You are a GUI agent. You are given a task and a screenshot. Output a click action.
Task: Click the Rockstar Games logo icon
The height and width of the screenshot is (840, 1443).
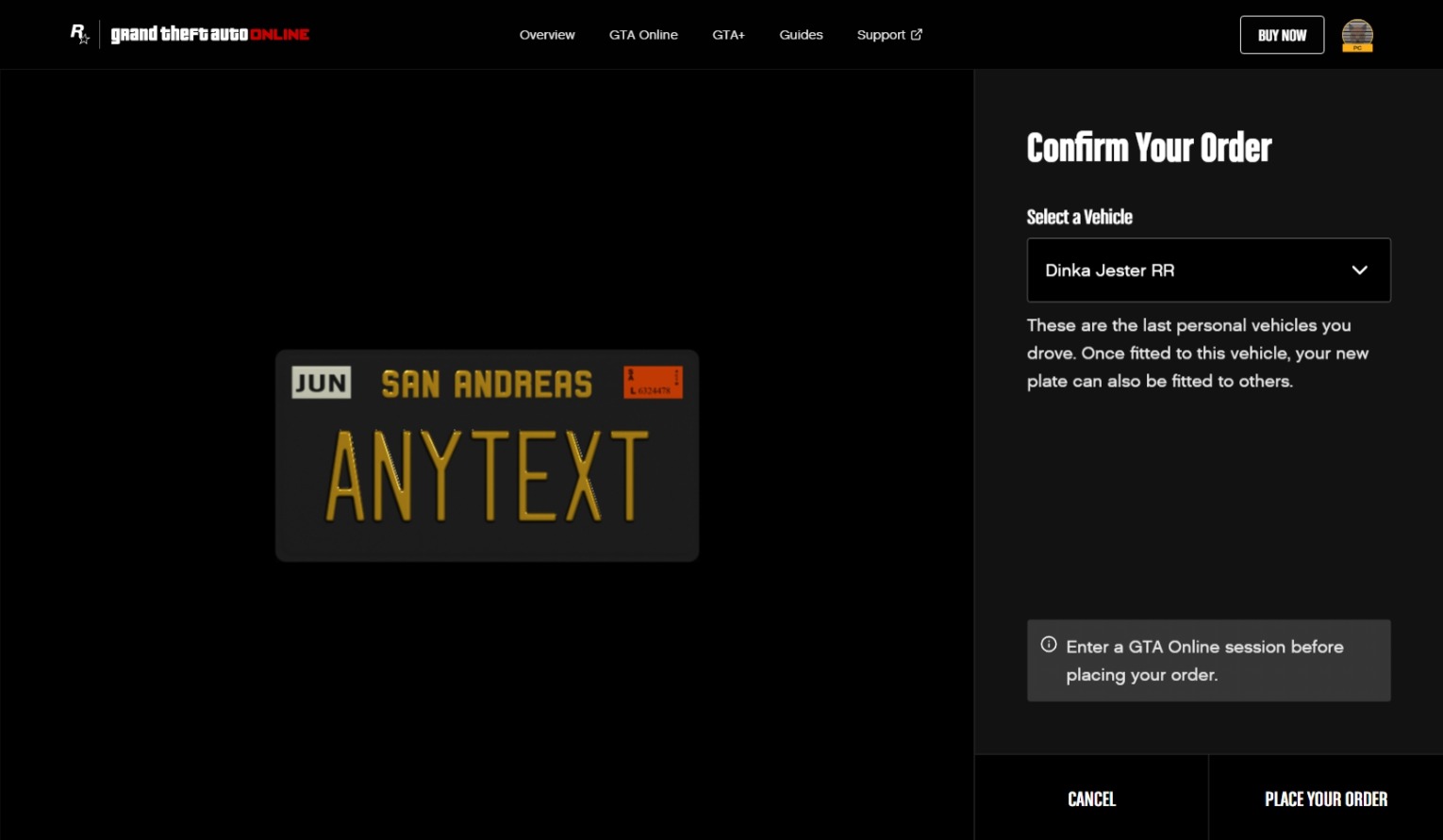click(80, 34)
